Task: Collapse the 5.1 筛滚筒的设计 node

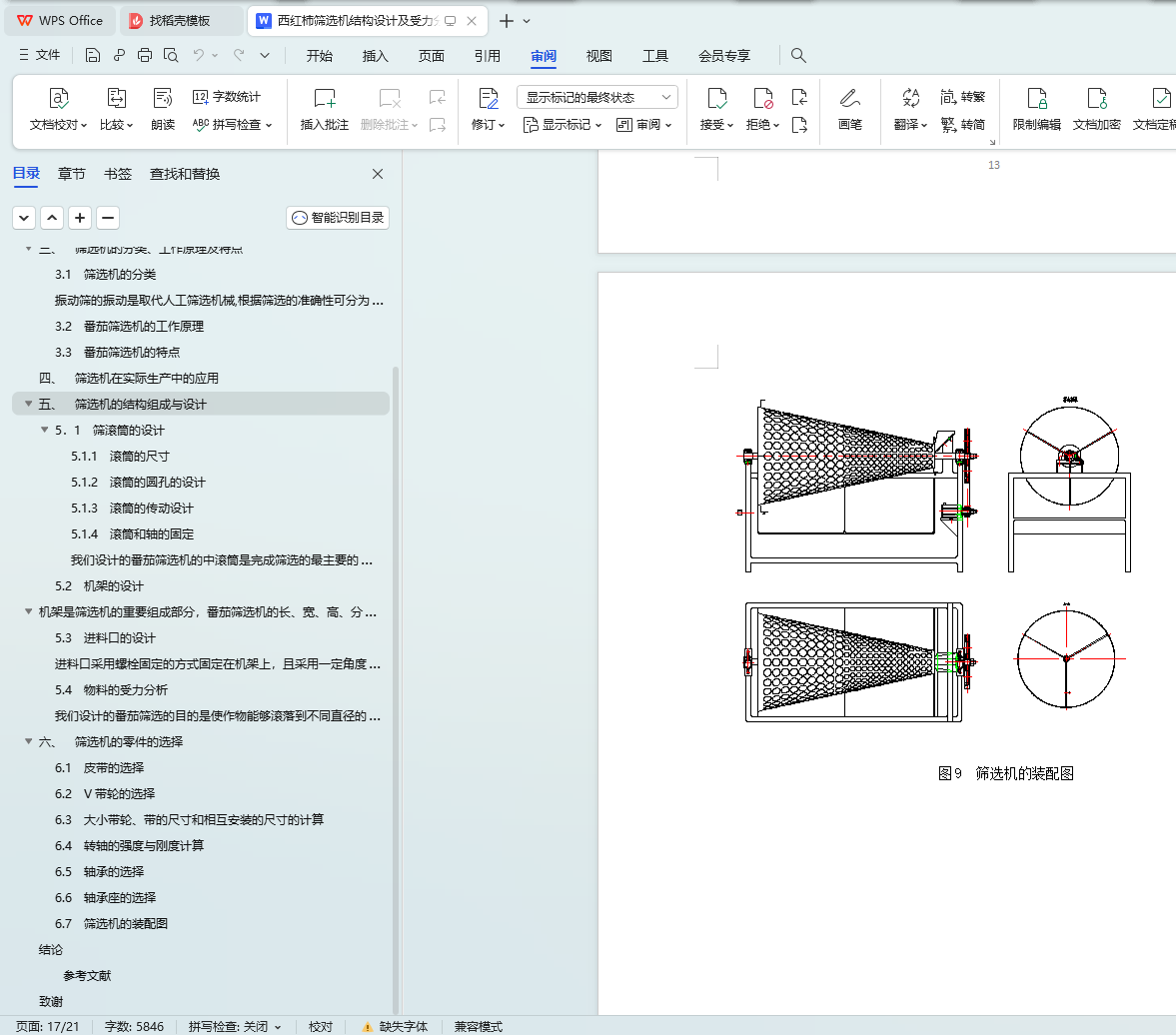Action: pyautogui.click(x=44, y=430)
